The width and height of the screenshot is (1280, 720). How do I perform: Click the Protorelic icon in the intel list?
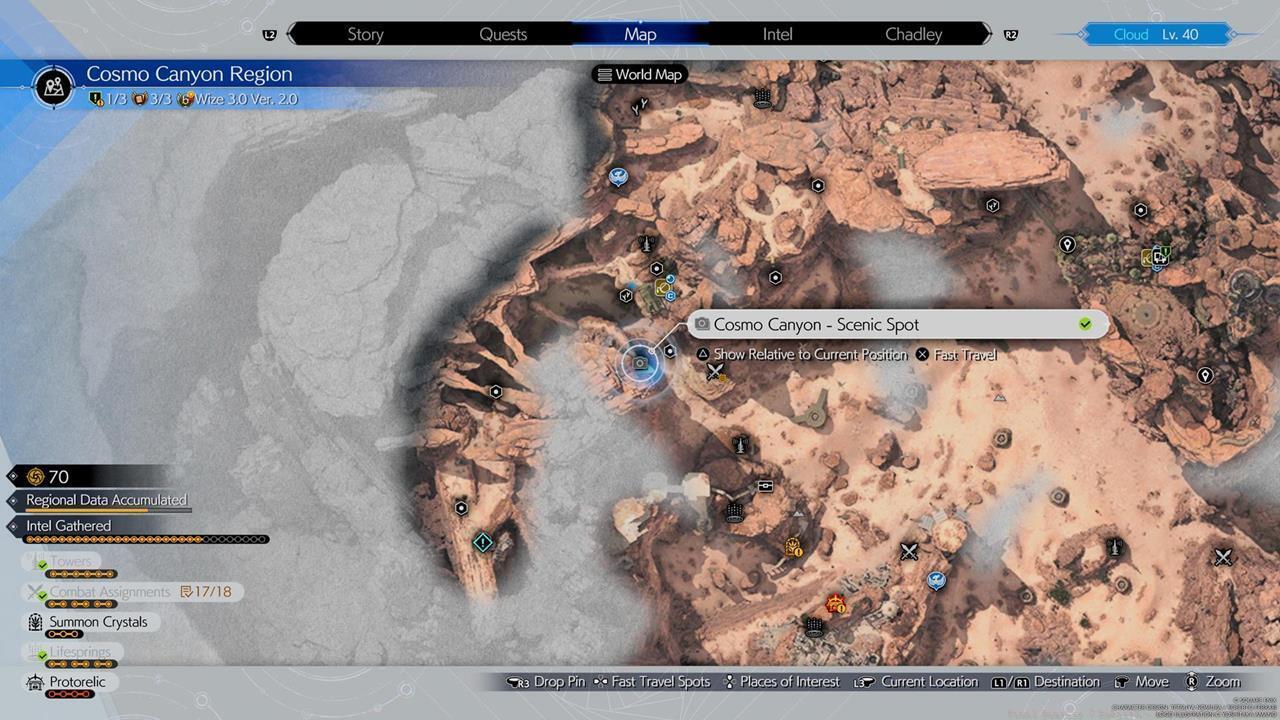tap(35, 682)
